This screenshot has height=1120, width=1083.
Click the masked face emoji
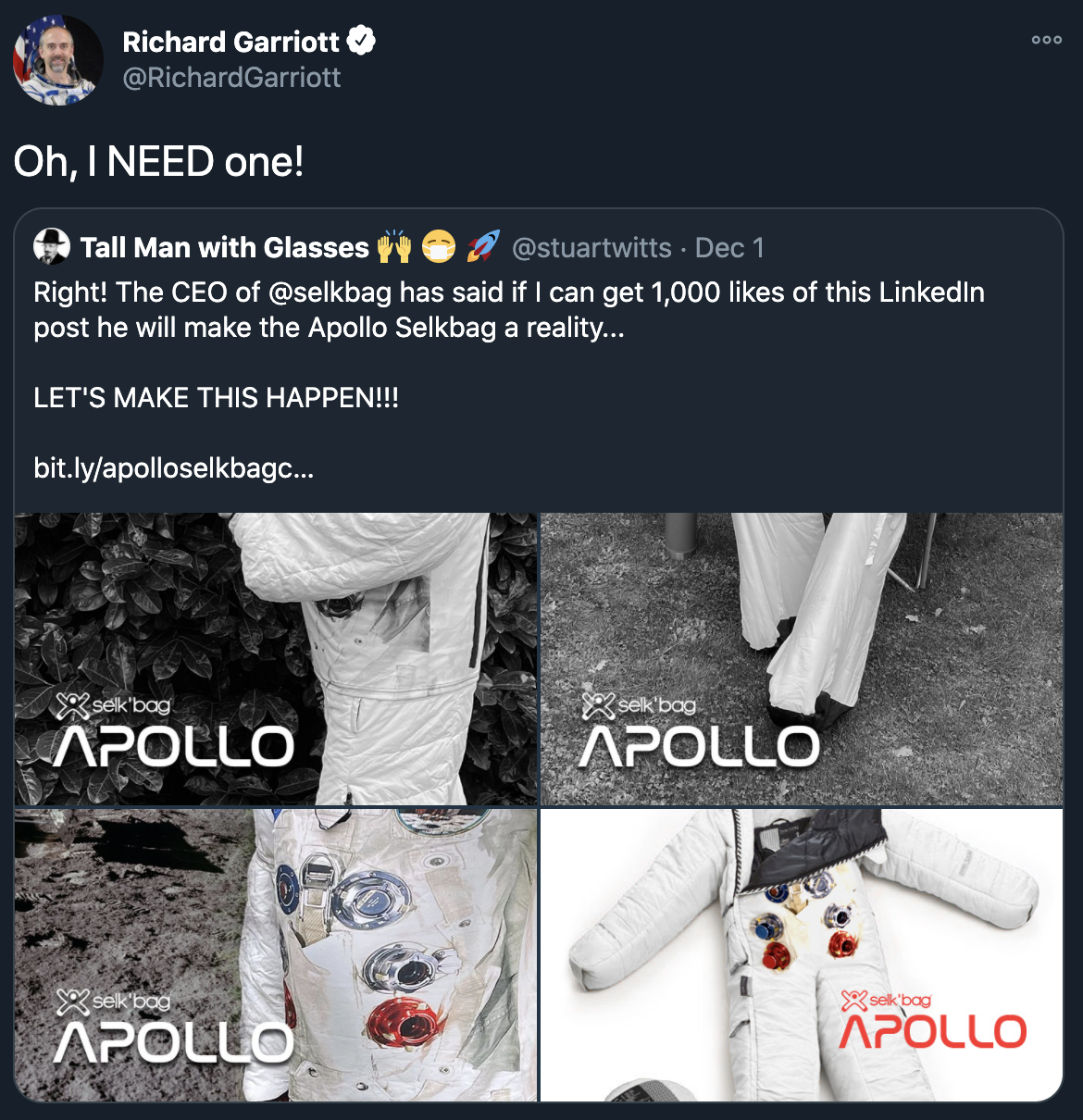(x=438, y=248)
